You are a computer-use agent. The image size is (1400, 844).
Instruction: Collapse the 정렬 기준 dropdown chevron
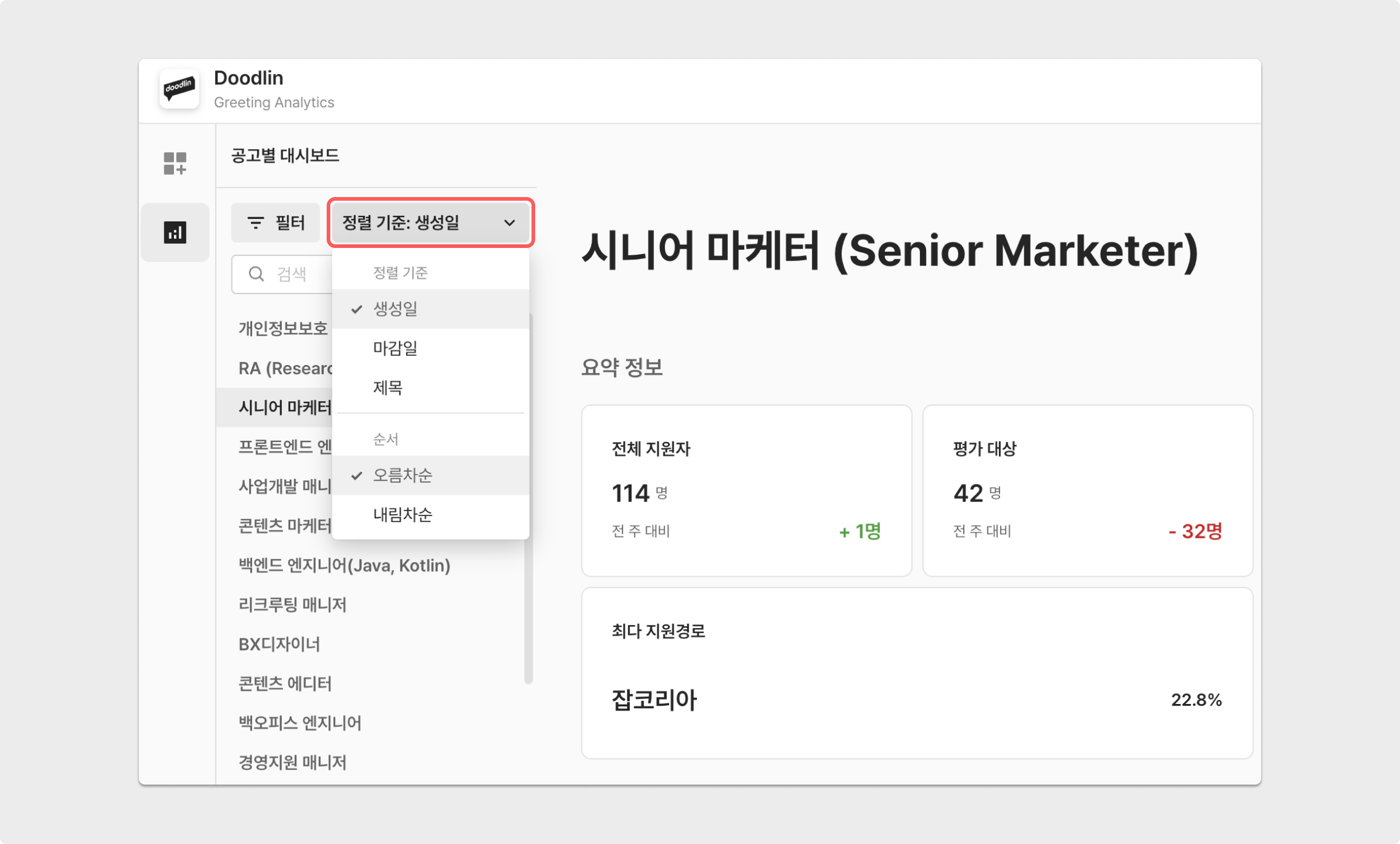pyautogui.click(x=510, y=223)
